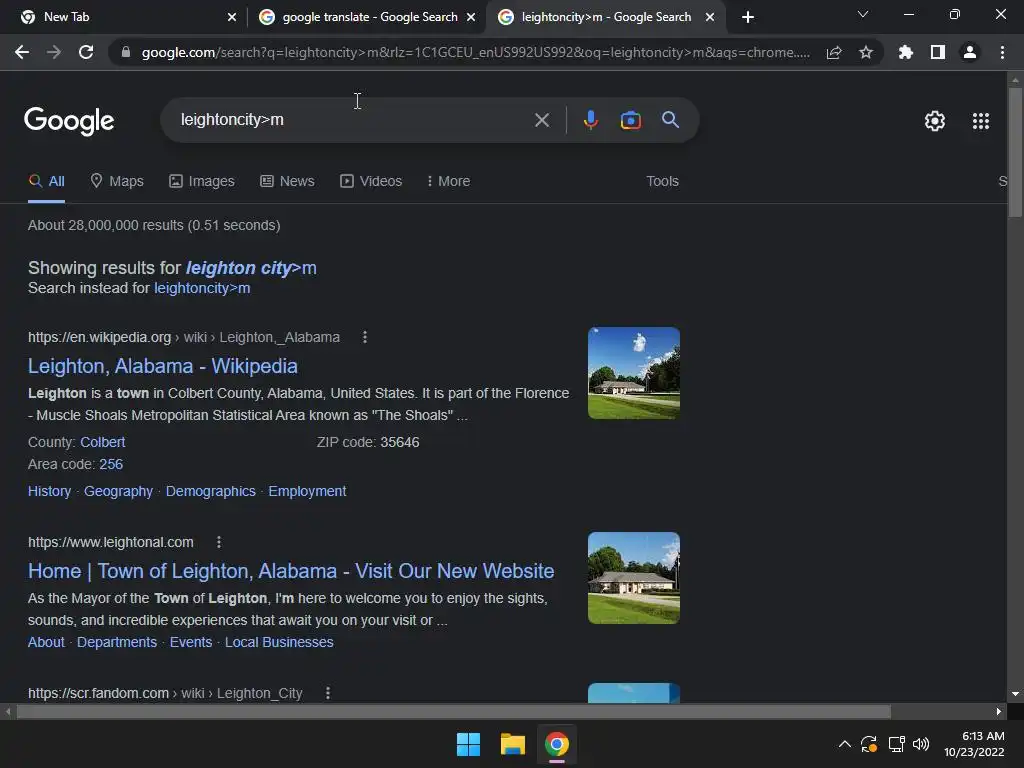This screenshot has width=1024, height=768.
Task: Close the New Tab tab
Action: [232, 18]
